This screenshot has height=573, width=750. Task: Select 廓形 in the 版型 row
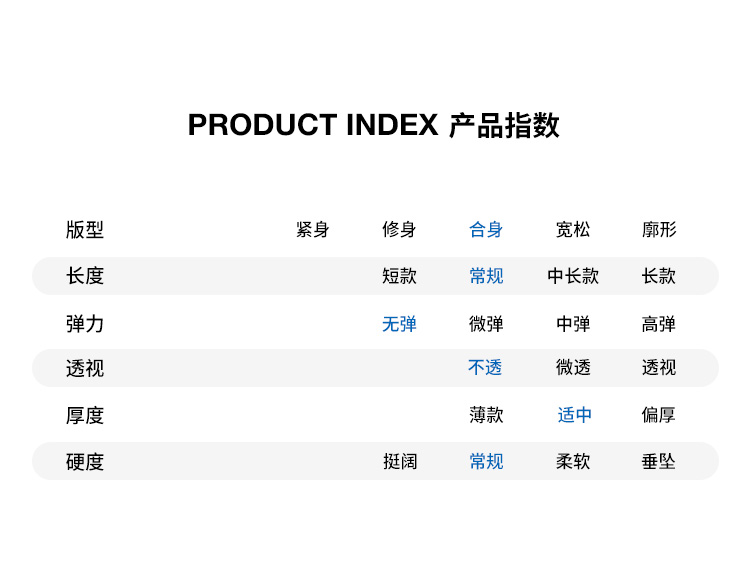click(659, 230)
